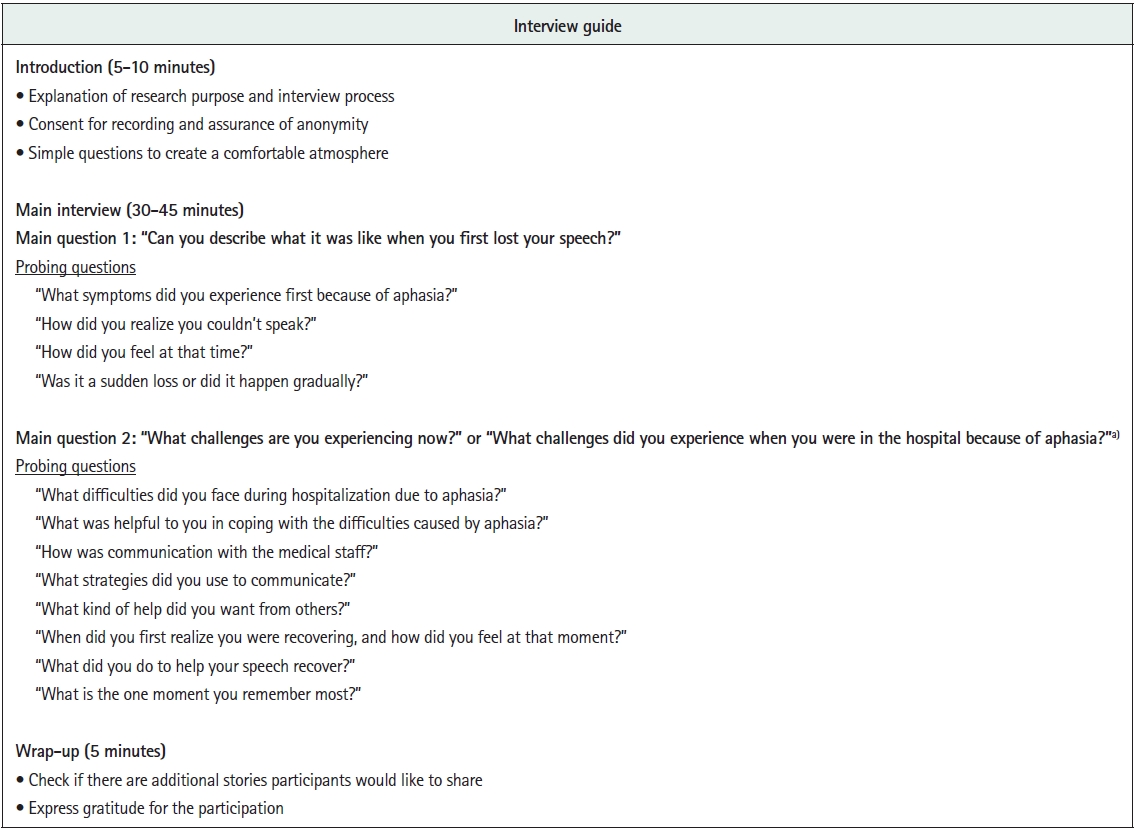Select the Main question 1 line
This screenshot has width=1136, height=830.
click(x=318, y=238)
